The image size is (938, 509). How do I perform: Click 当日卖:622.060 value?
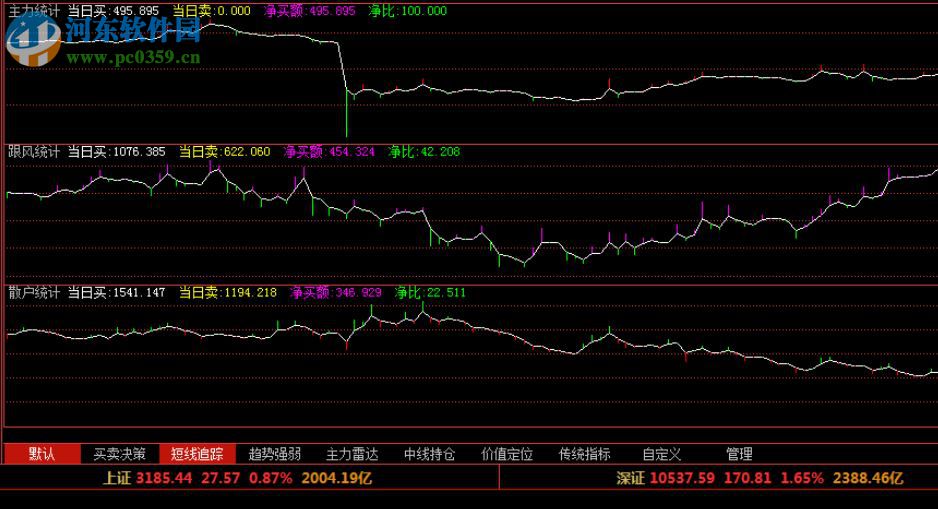pos(224,152)
